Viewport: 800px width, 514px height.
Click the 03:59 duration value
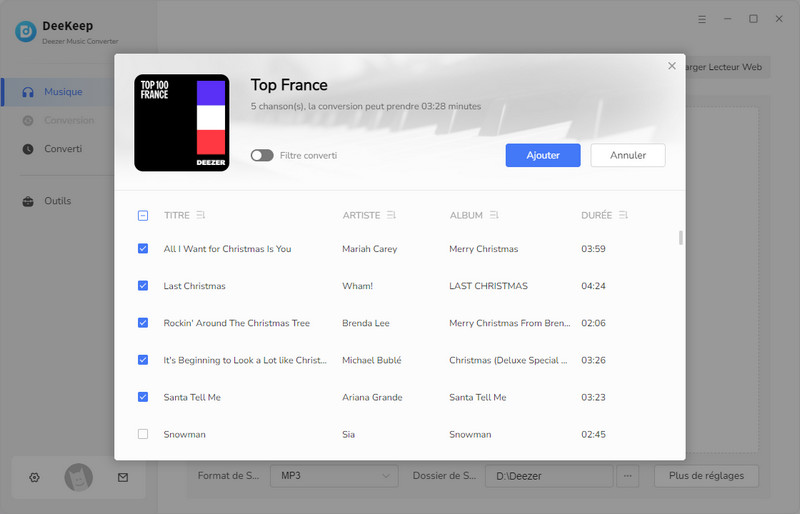pyautogui.click(x=593, y=249)
